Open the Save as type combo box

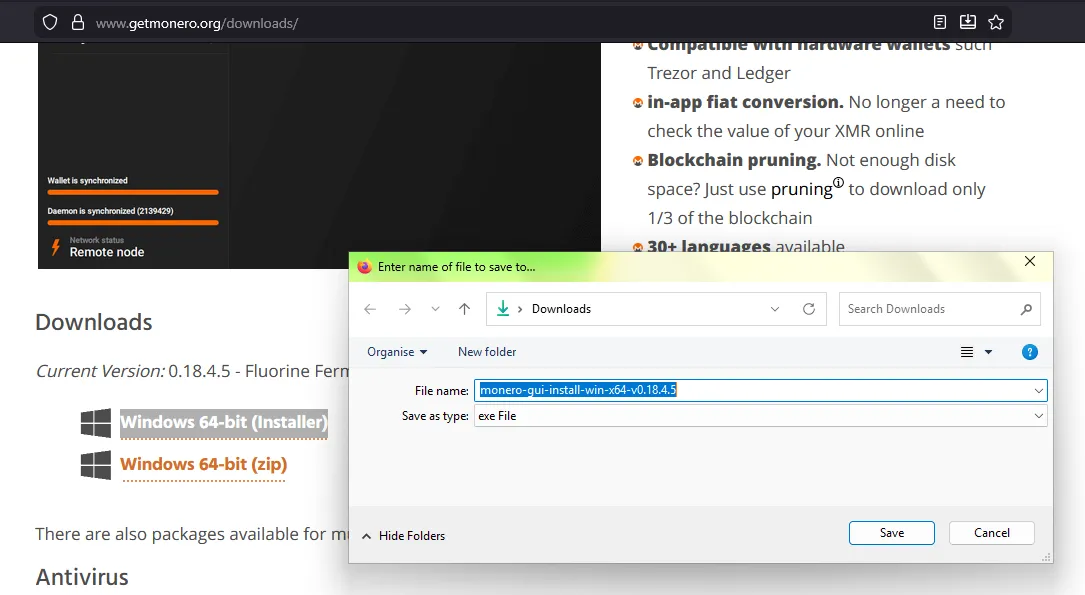click(760, 416)
